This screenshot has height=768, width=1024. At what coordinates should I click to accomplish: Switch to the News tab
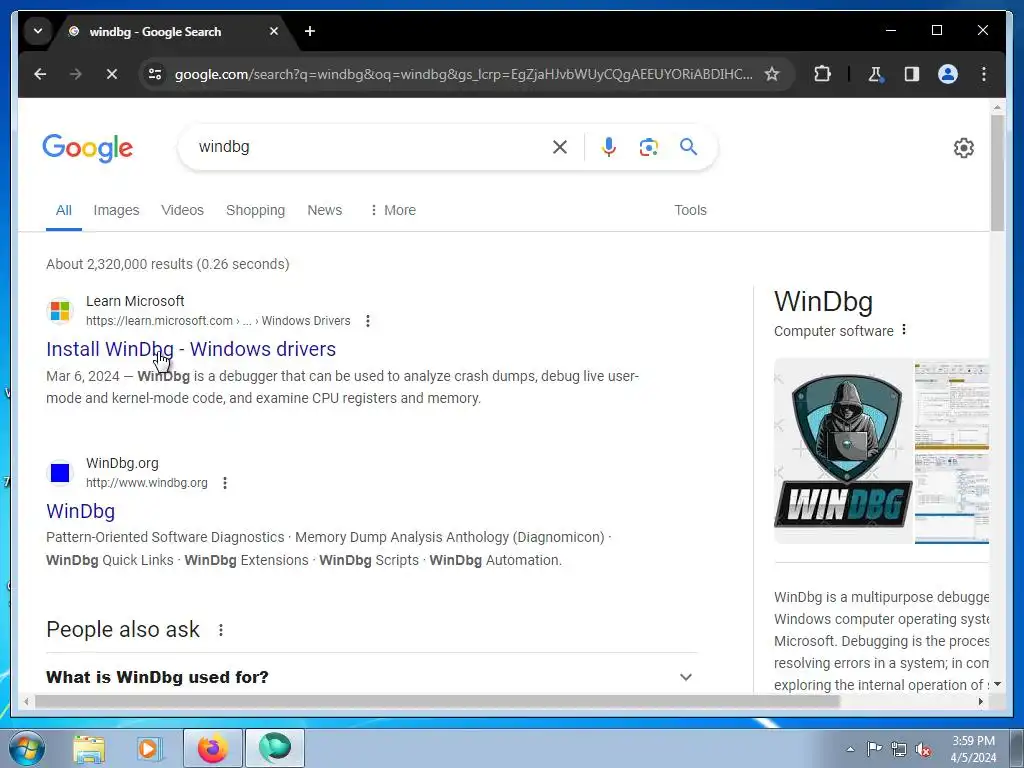(x=325, y=210)
